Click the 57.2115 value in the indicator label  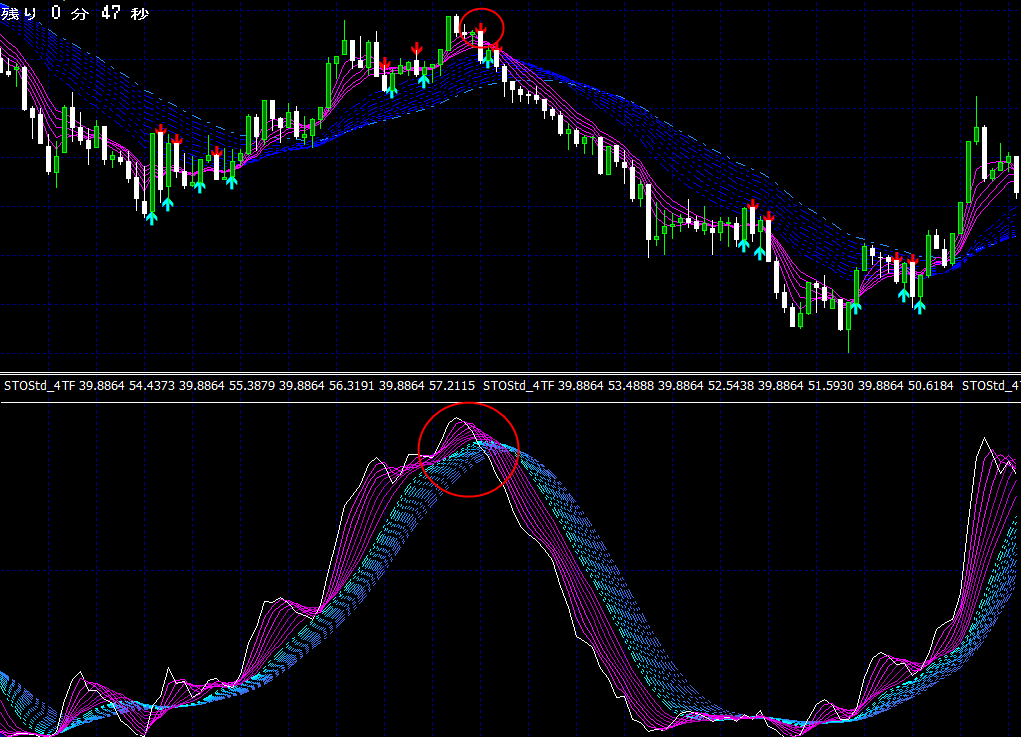pyautogui.click(x=452, y=385)
